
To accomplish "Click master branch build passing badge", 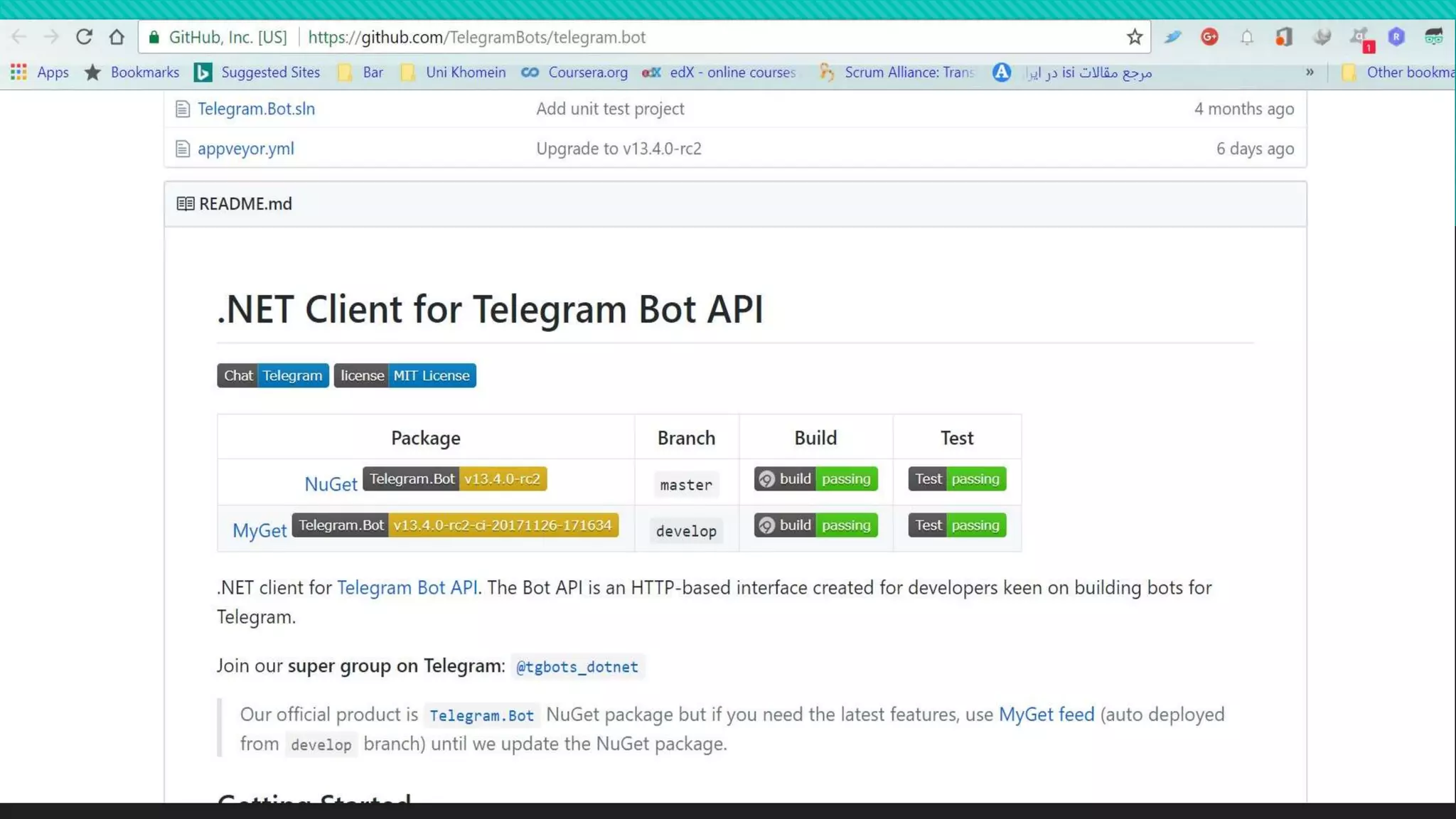I will [815, 479].
